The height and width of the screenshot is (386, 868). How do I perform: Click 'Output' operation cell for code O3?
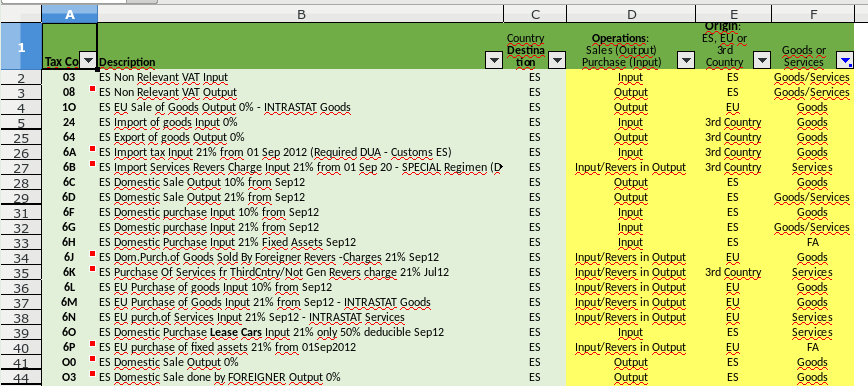coord(631,377)
